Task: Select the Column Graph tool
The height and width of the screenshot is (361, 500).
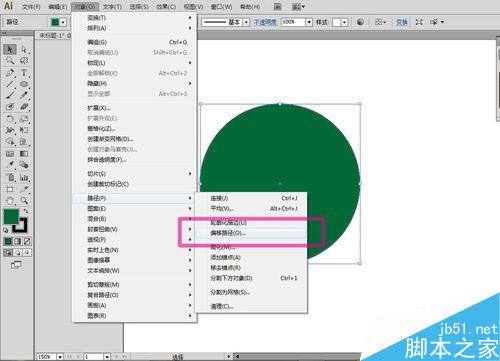Action: (24, 177)
